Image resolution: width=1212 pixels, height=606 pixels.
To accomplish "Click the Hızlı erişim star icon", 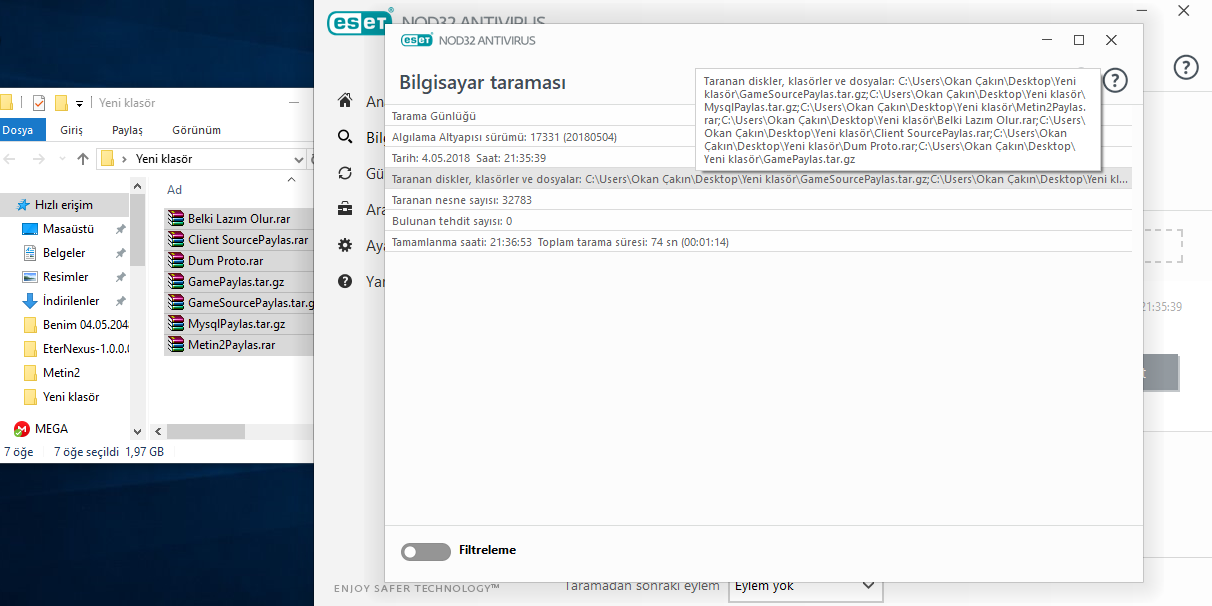I will 22,205.
